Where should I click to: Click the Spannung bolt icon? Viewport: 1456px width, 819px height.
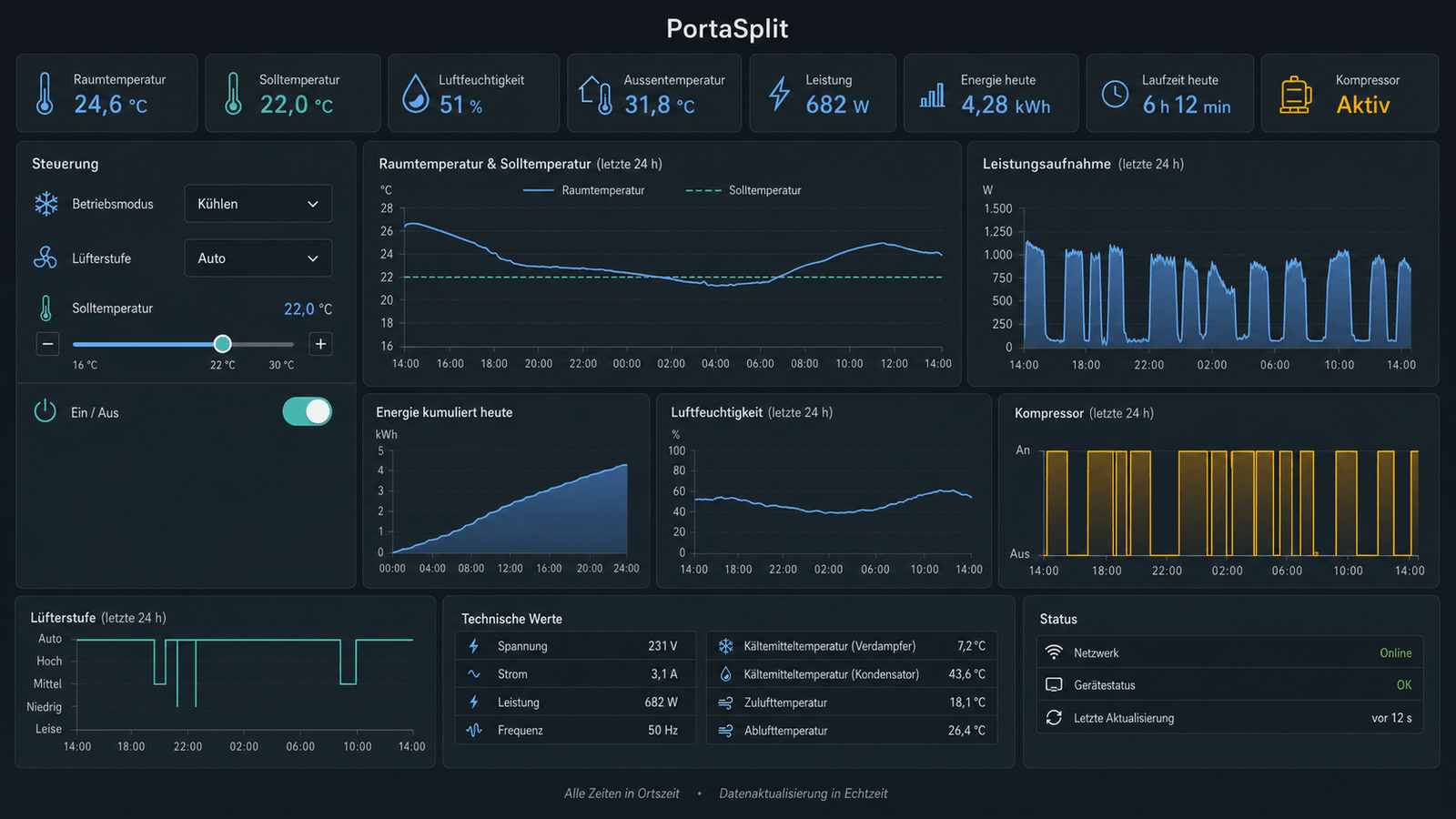pyautogui.click(x=474, y=646)
